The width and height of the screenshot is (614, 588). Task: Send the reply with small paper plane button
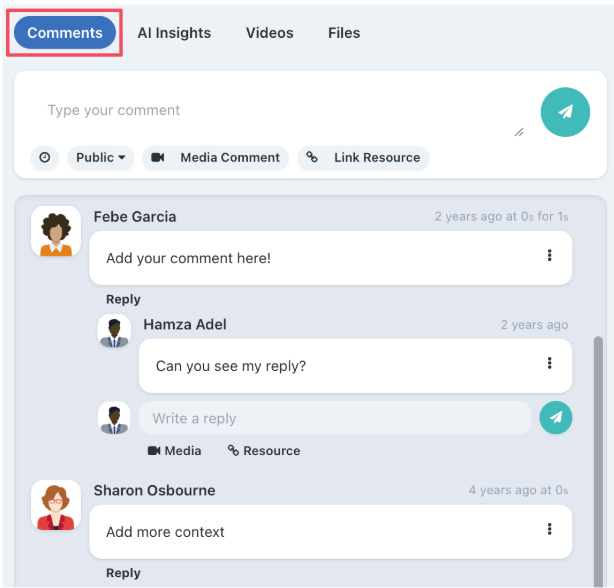coord(555,418)
